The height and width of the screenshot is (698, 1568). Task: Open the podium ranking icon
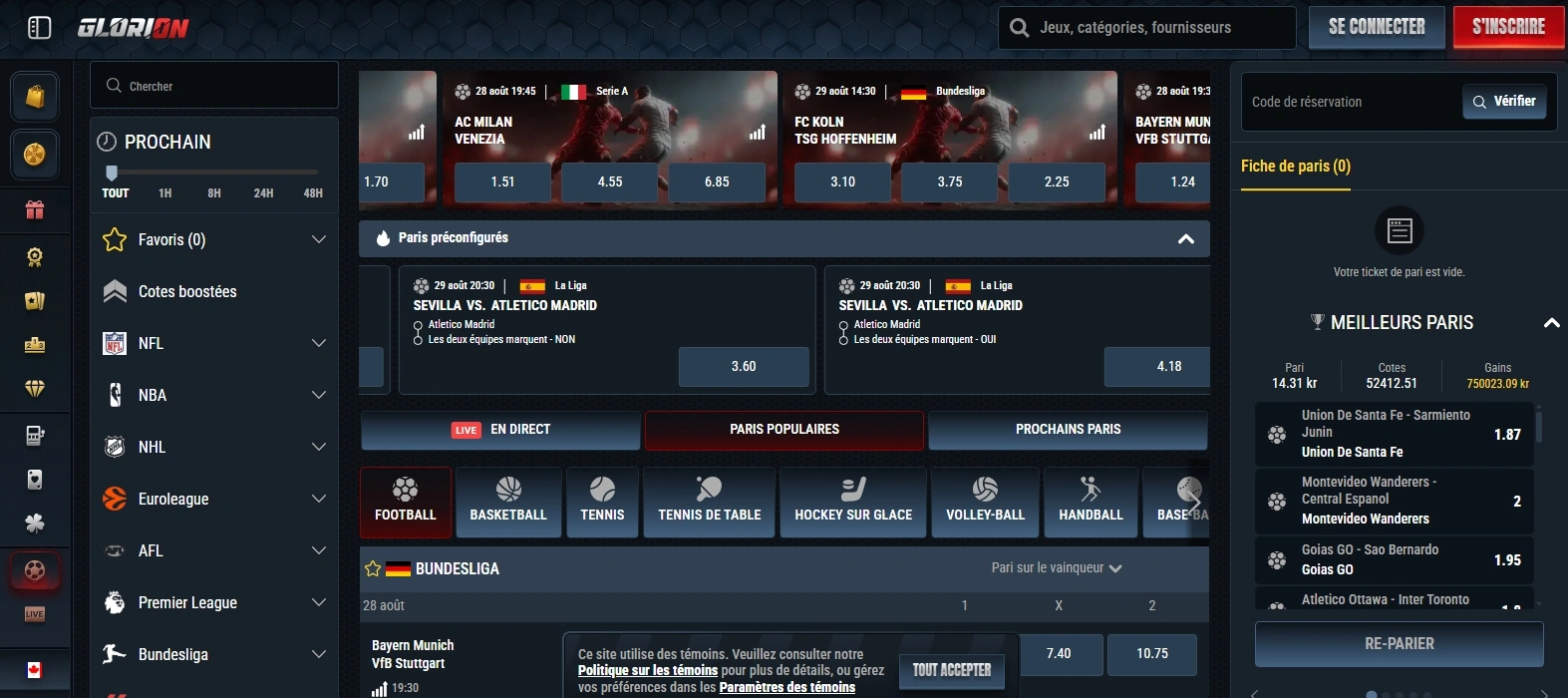tap(35, 344)
